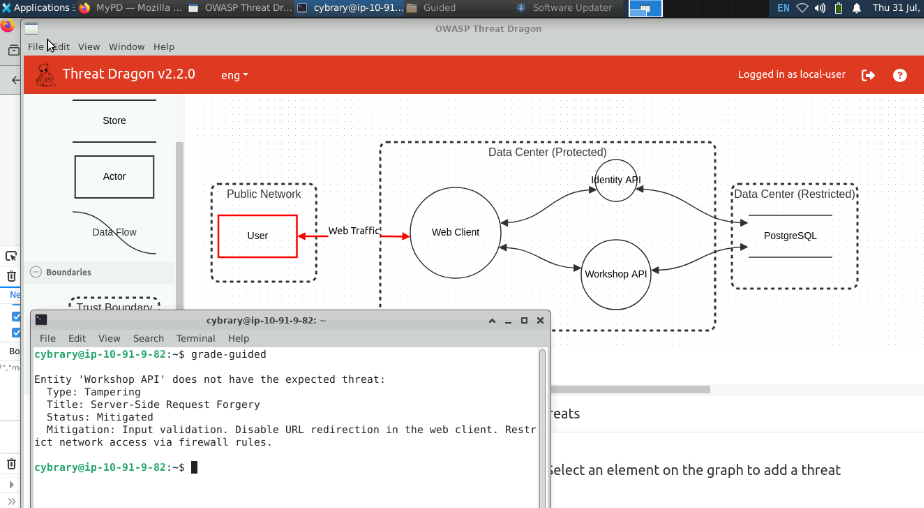
Task: Click the logout icon beside local-user
Action: [x=868, y=75]
